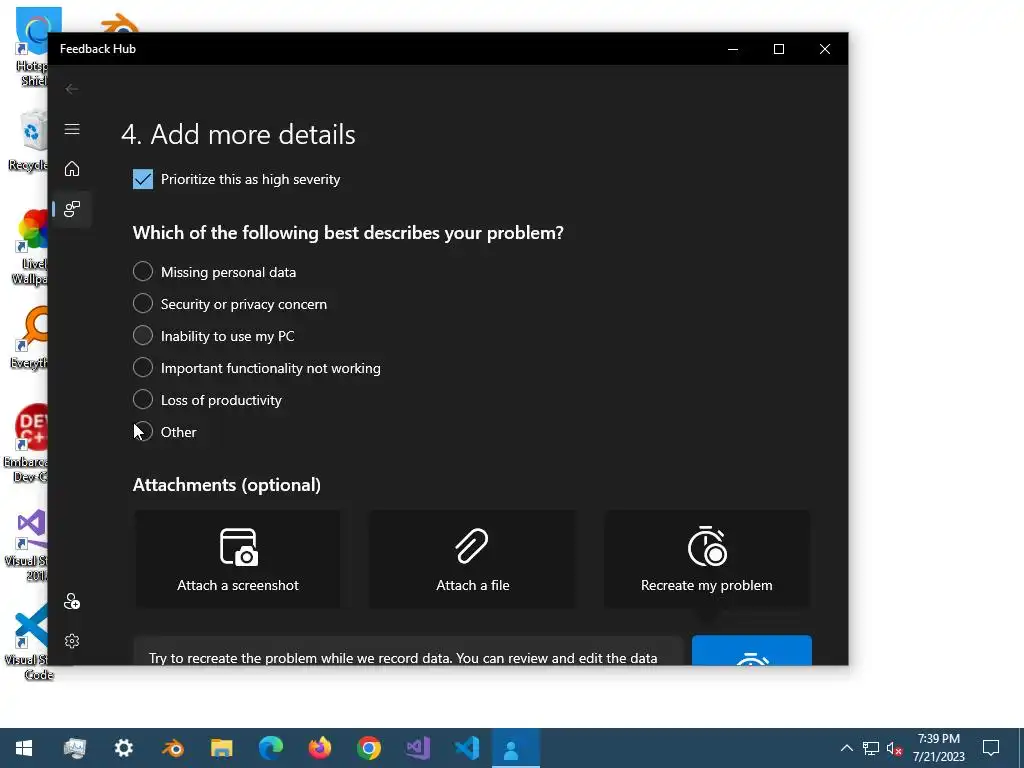Open the Feedback section in sidebar
The height and width of the screenshot is (768, 1024).
pyautogui.click(x=72, y=209)
